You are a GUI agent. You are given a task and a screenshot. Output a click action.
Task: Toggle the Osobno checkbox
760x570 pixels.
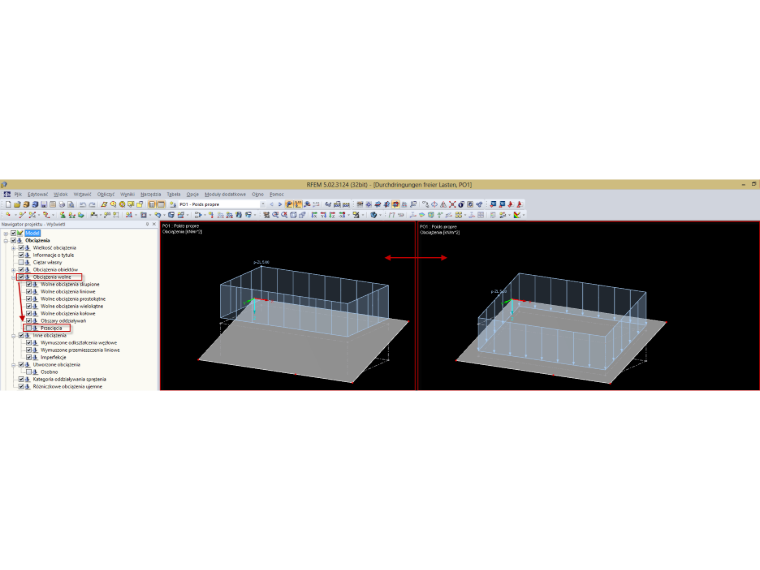tap(29, 372)
